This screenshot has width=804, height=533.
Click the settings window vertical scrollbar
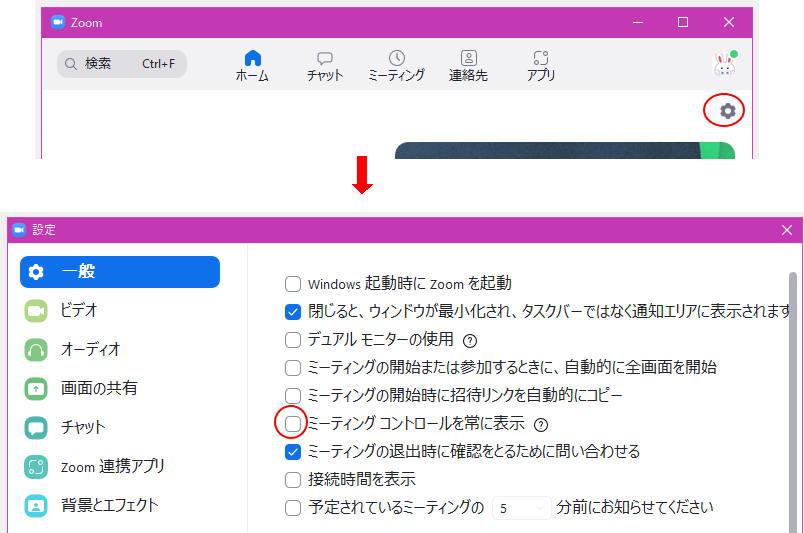point(793,403)
